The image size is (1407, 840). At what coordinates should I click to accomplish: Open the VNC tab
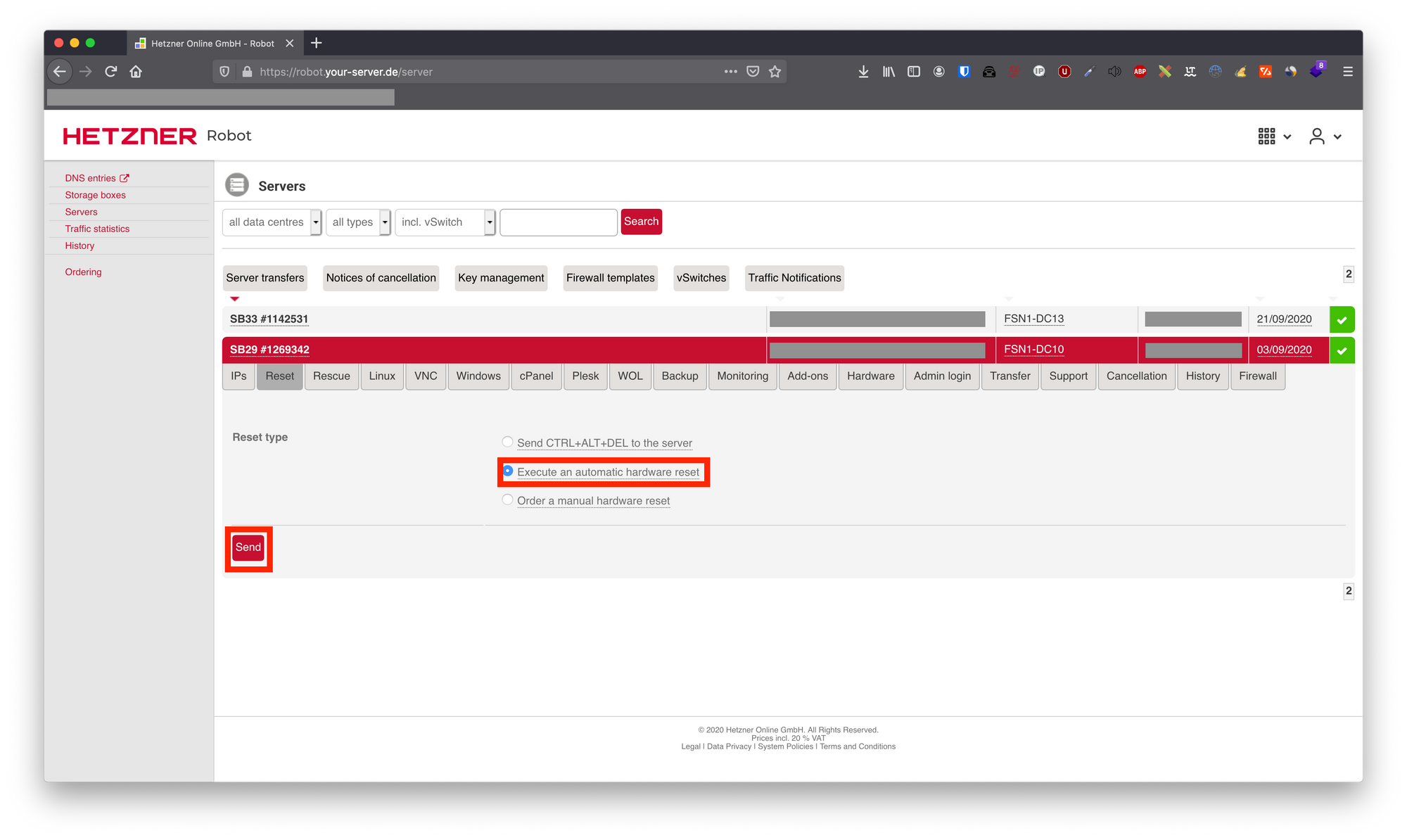coord(426,376)
